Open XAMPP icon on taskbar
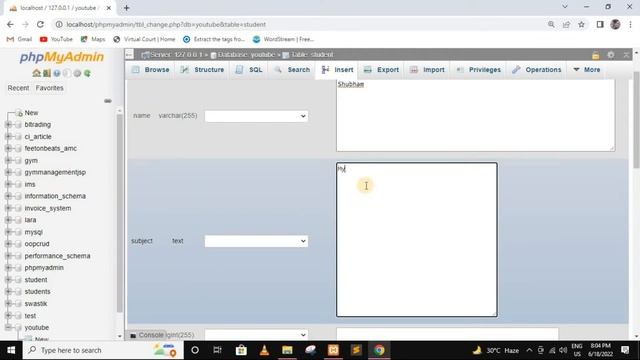Screen dimensions: 640x360 click(333, 350)
